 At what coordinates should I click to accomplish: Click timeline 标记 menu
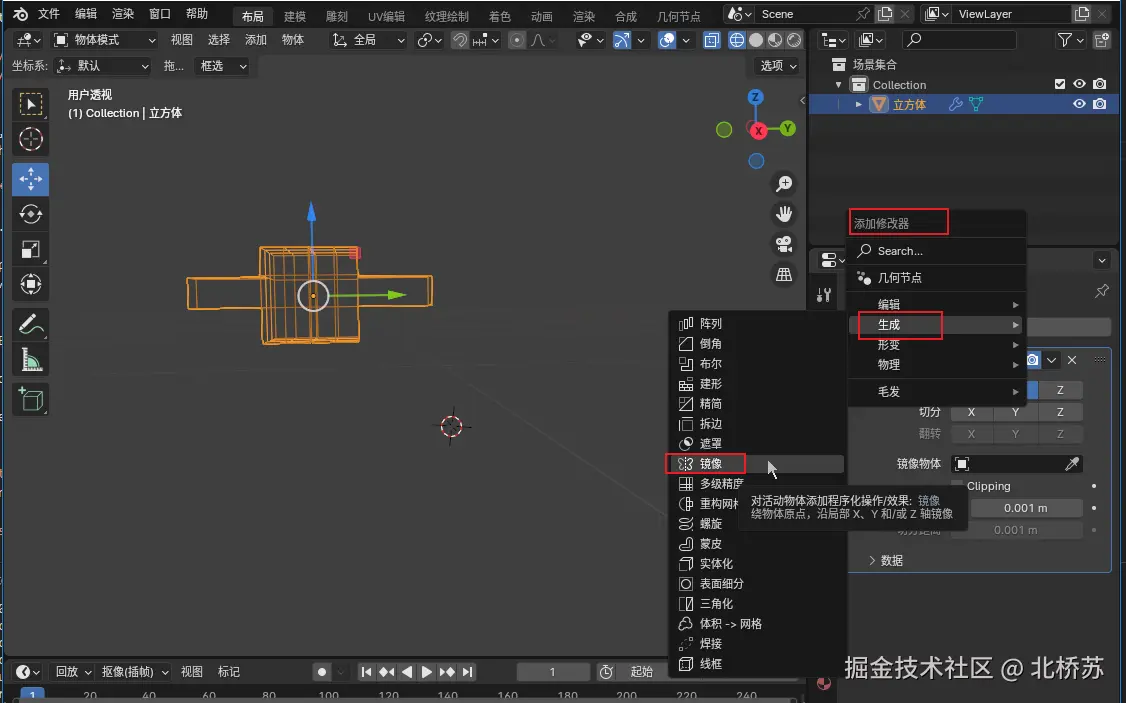click(229, 672)
